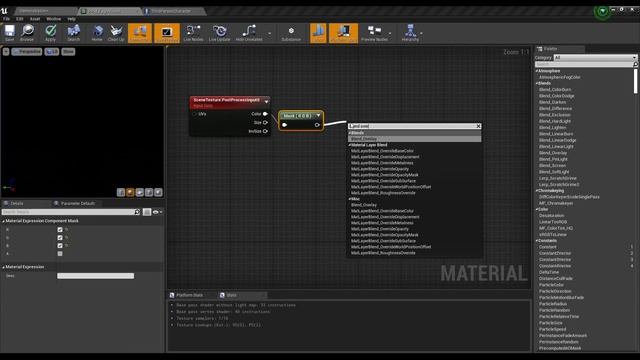Select the cylinder preview shape icon

click(x=121, y=192)
